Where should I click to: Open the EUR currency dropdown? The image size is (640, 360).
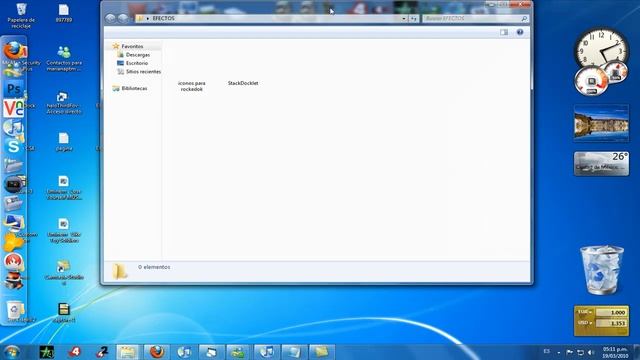pyautogui.click(x=584, y=312)
